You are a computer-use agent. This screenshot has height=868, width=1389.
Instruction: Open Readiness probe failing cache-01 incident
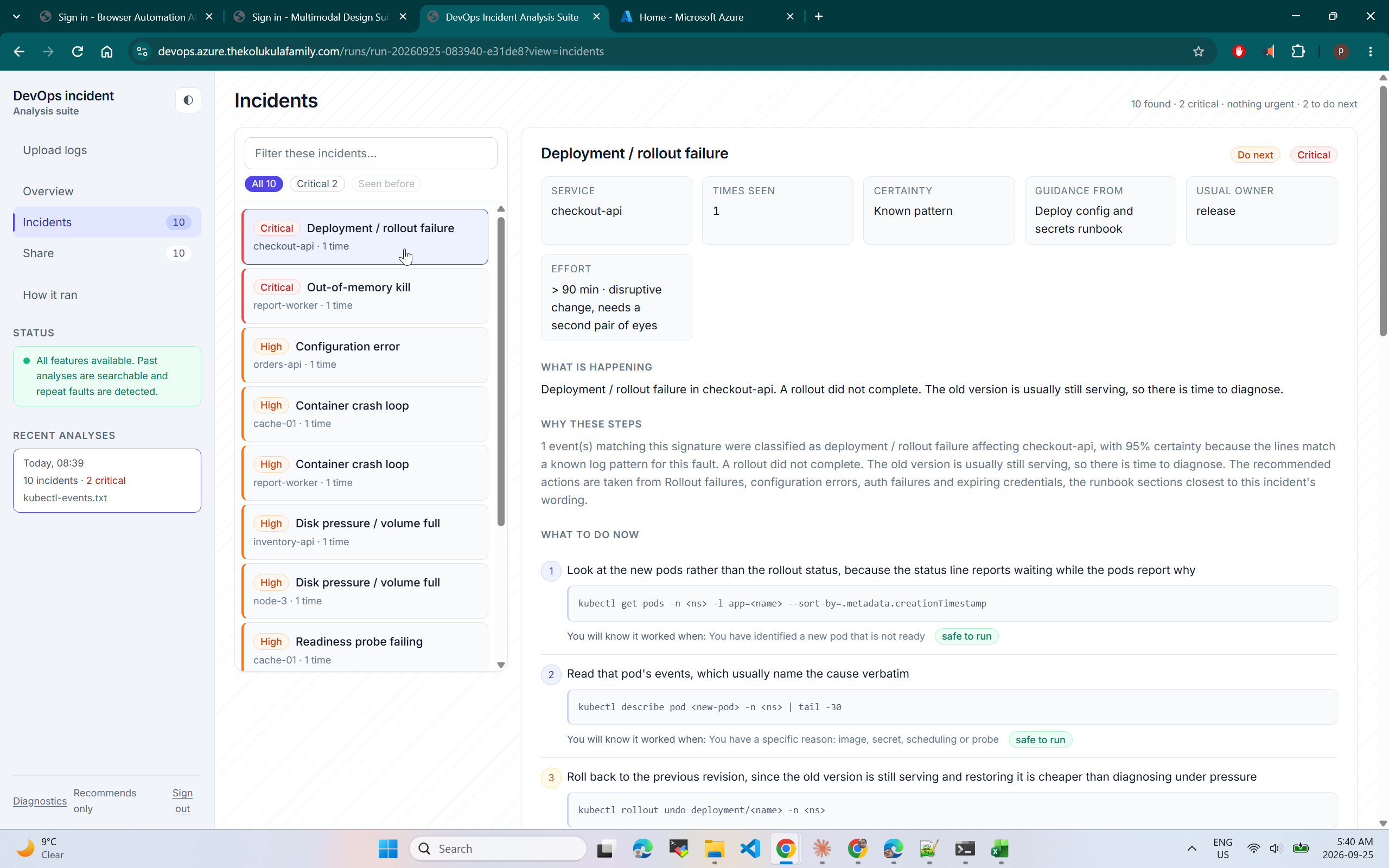click(x=365, y=648)
